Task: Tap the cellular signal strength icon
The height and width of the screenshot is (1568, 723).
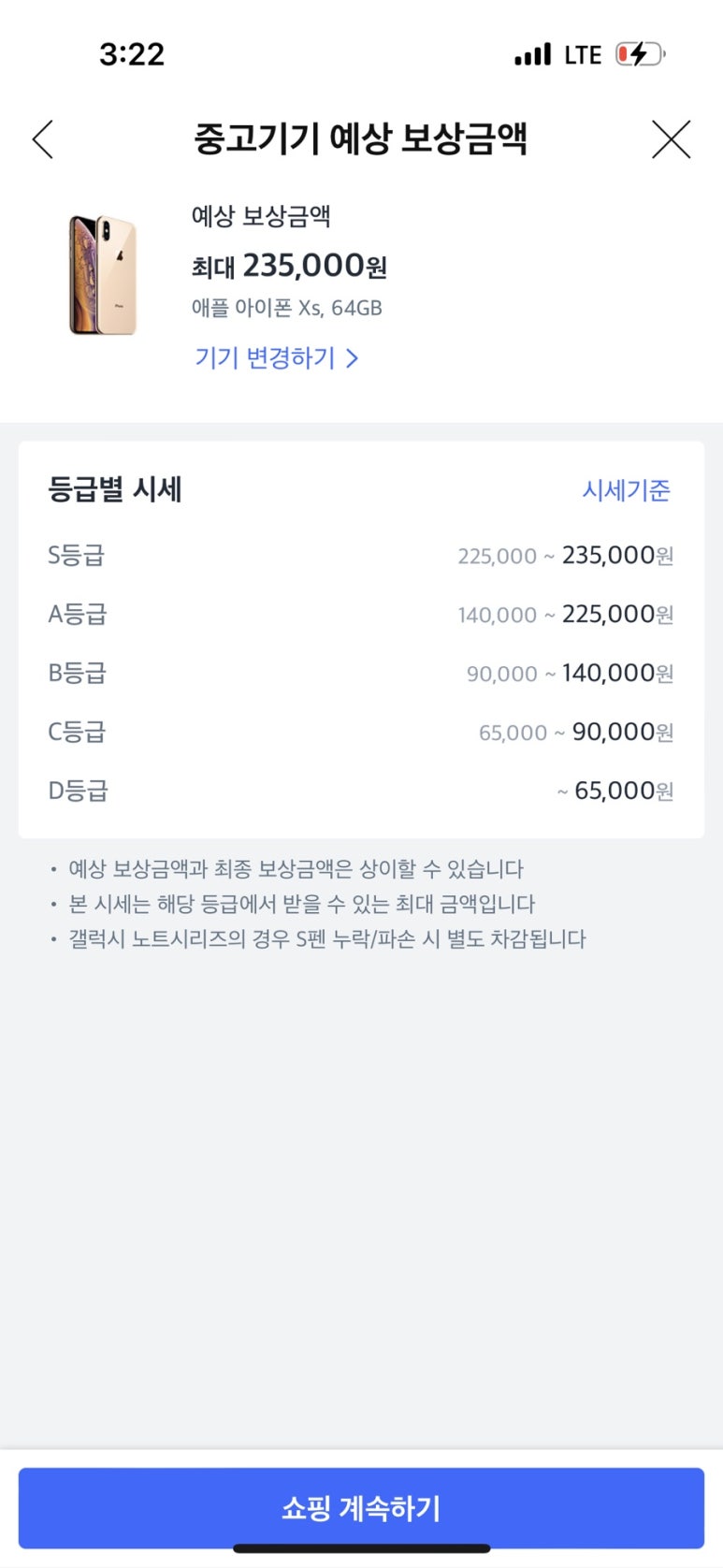Action: (533, 55)
